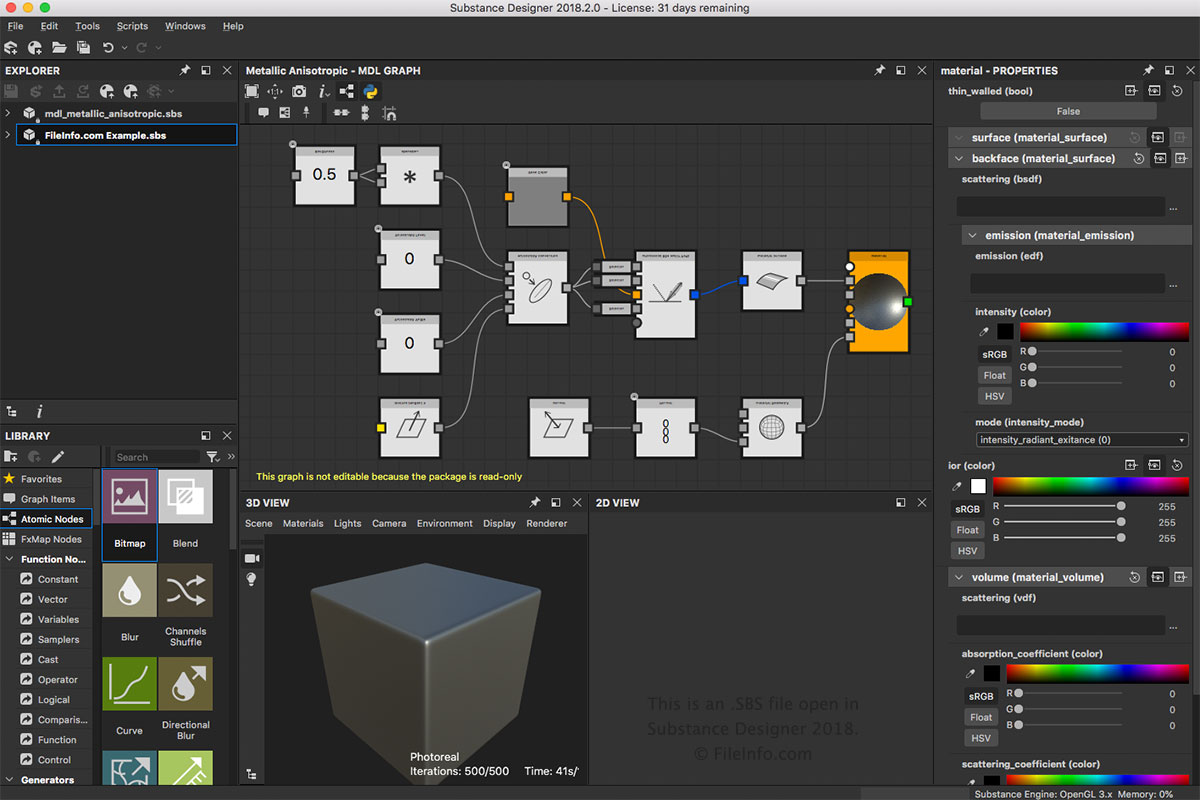This screenshot has width=1200, height=800.
Task: Click the fit-to-view icon in graph toolbar
Action: pyautogui.click(x=253, y=91)
